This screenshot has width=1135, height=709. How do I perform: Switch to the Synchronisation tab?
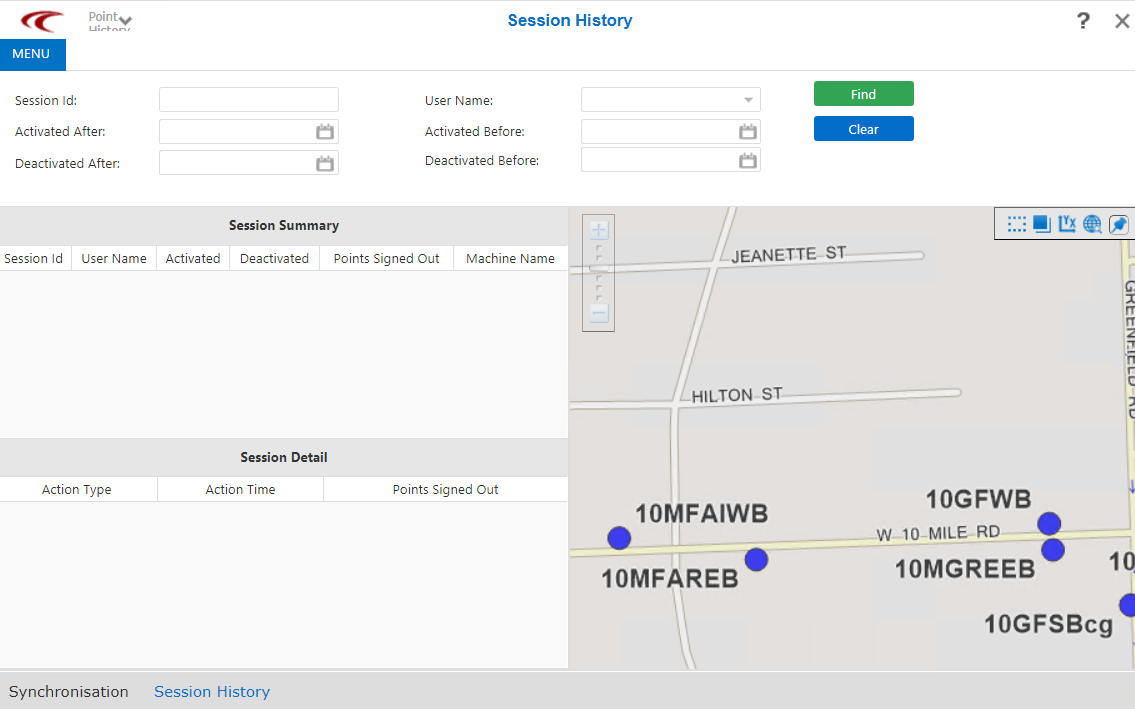coord(69,691)
